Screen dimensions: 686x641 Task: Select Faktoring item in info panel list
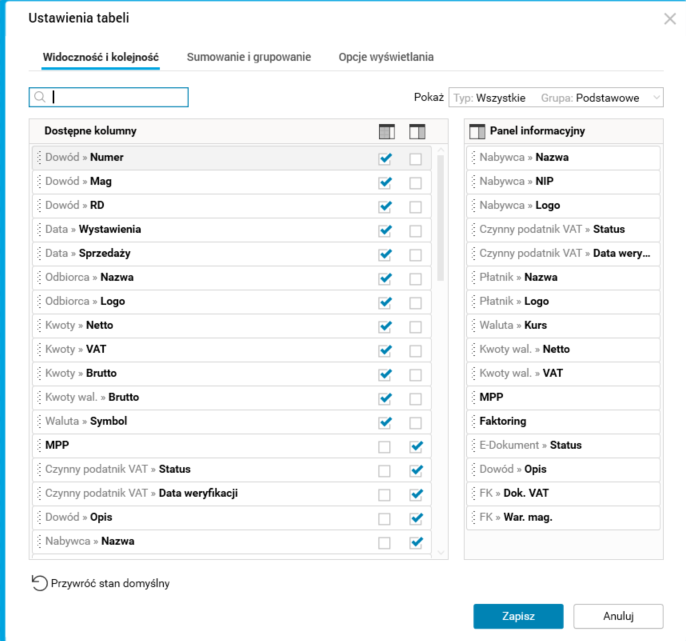click(502, 422)
